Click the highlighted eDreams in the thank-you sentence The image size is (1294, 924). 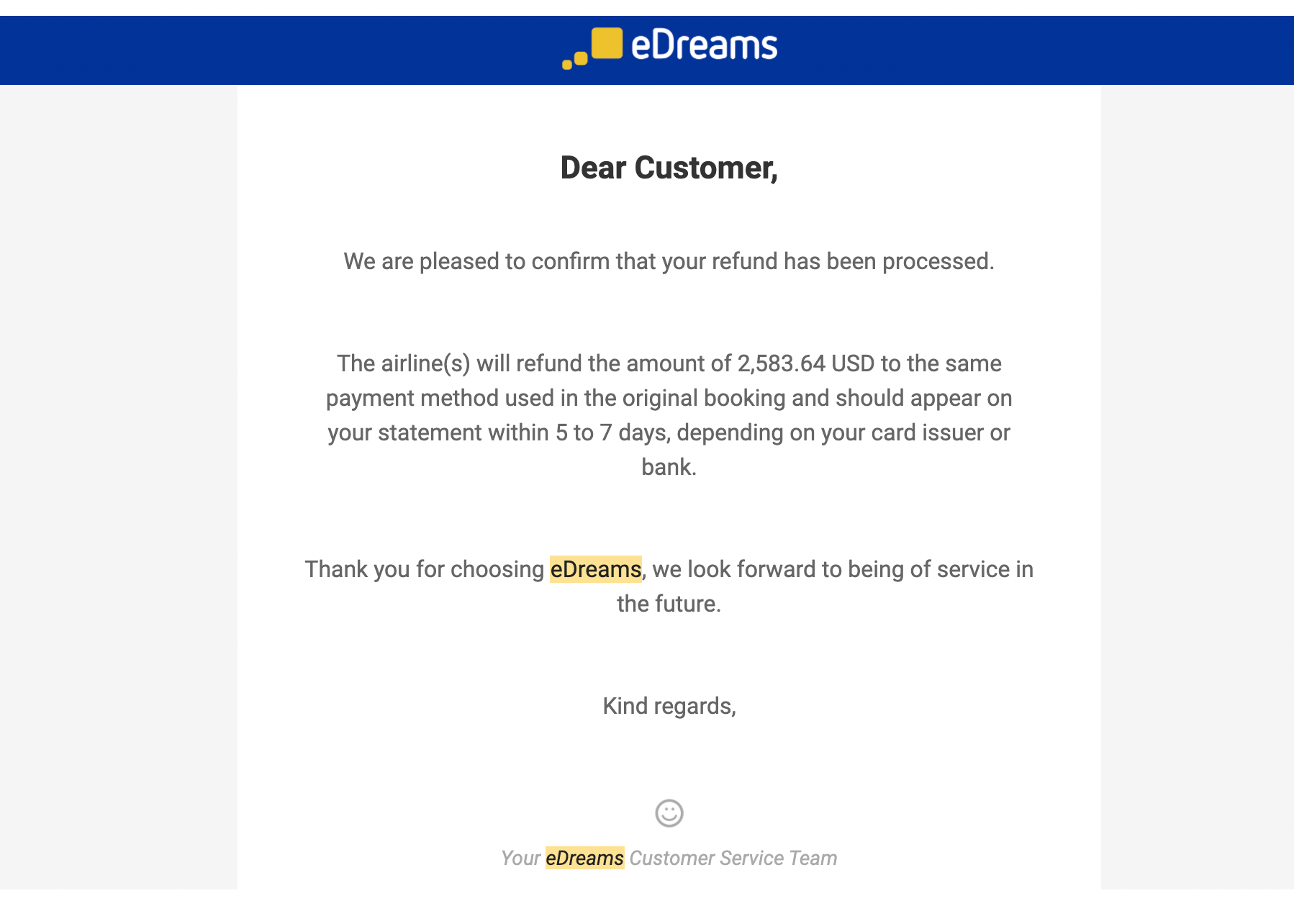(595, 569)
